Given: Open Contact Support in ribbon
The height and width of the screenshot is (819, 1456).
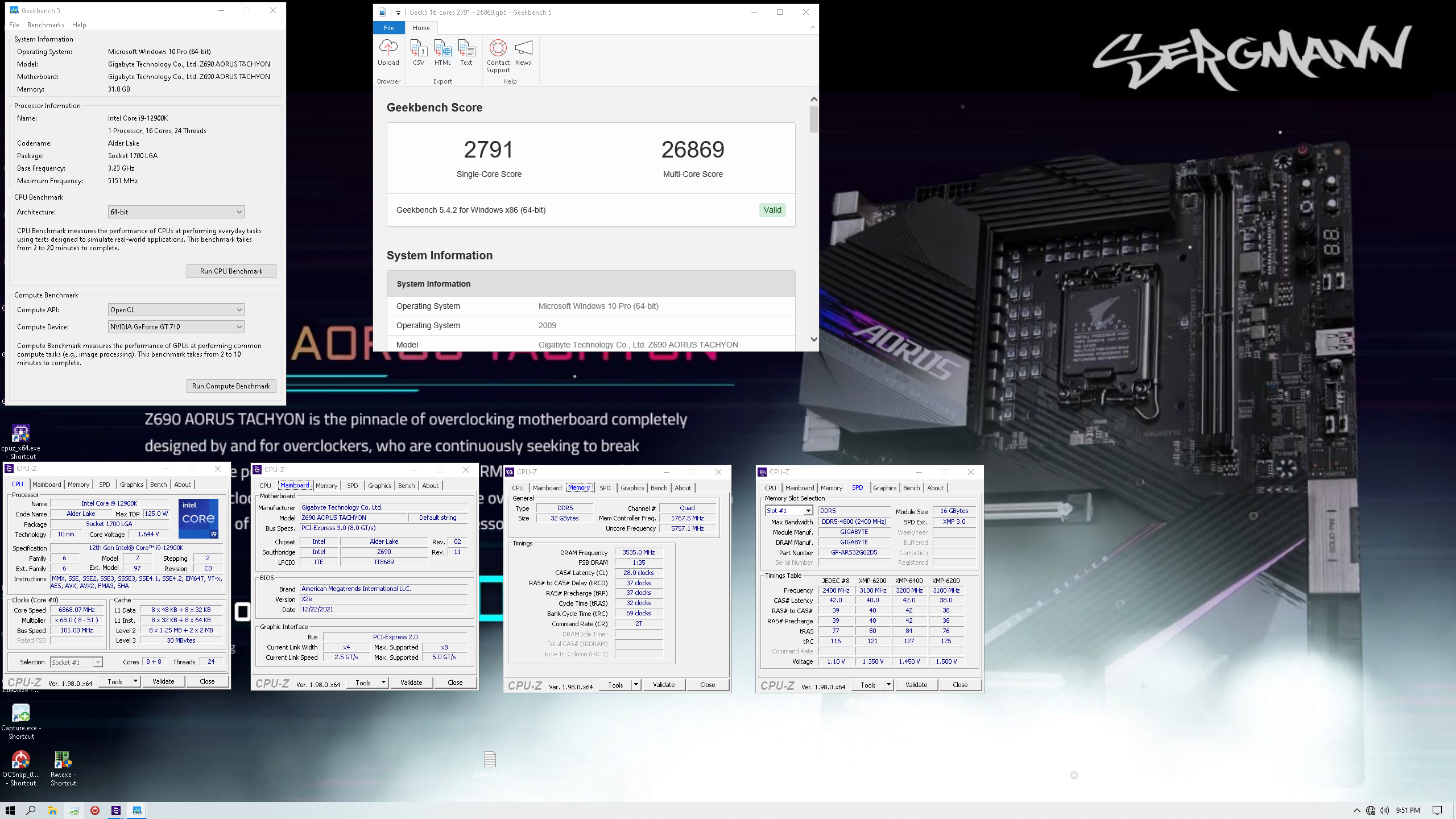Looking at the screenshot, I should [x=498, y=56].
